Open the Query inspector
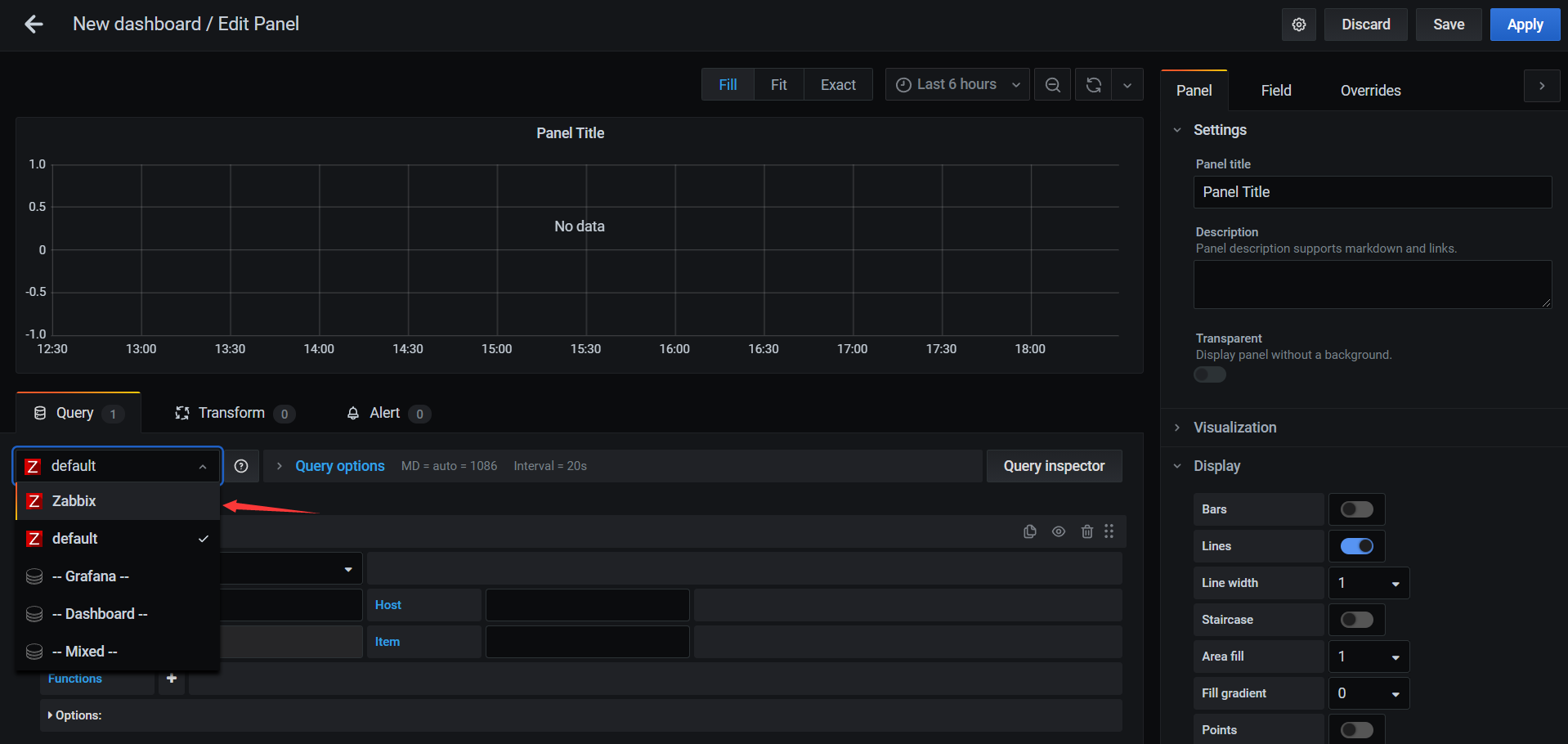Viewport: 1568px width, 744px height. pyautogui.click(x=1054, y=466)
